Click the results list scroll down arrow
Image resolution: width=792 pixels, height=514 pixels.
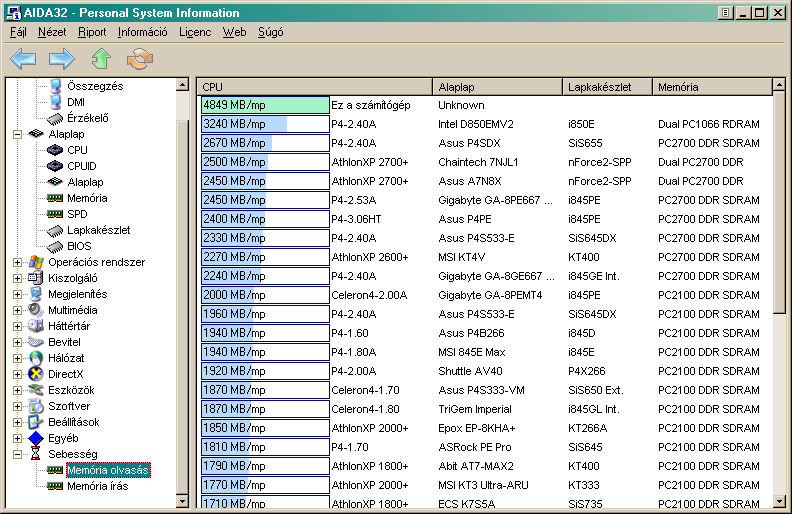(x=779, y=501)
